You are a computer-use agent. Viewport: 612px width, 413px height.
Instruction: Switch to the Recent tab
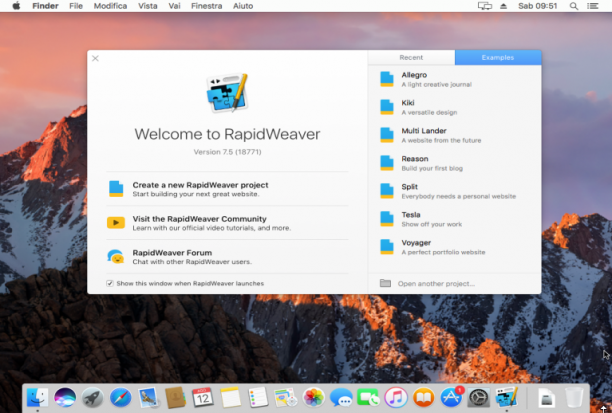click(411, 57)
